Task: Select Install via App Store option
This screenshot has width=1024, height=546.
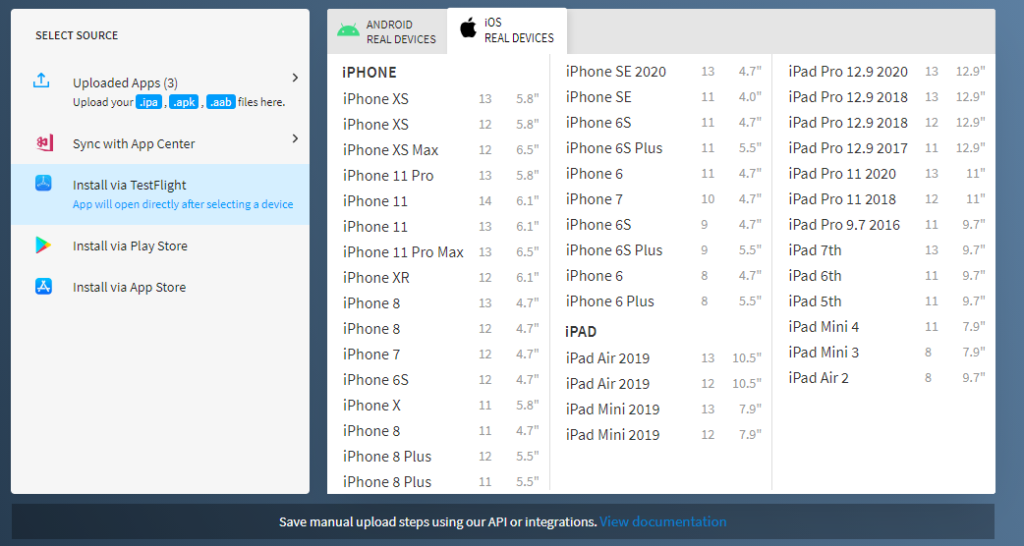Action: click(x=129, y=287)
